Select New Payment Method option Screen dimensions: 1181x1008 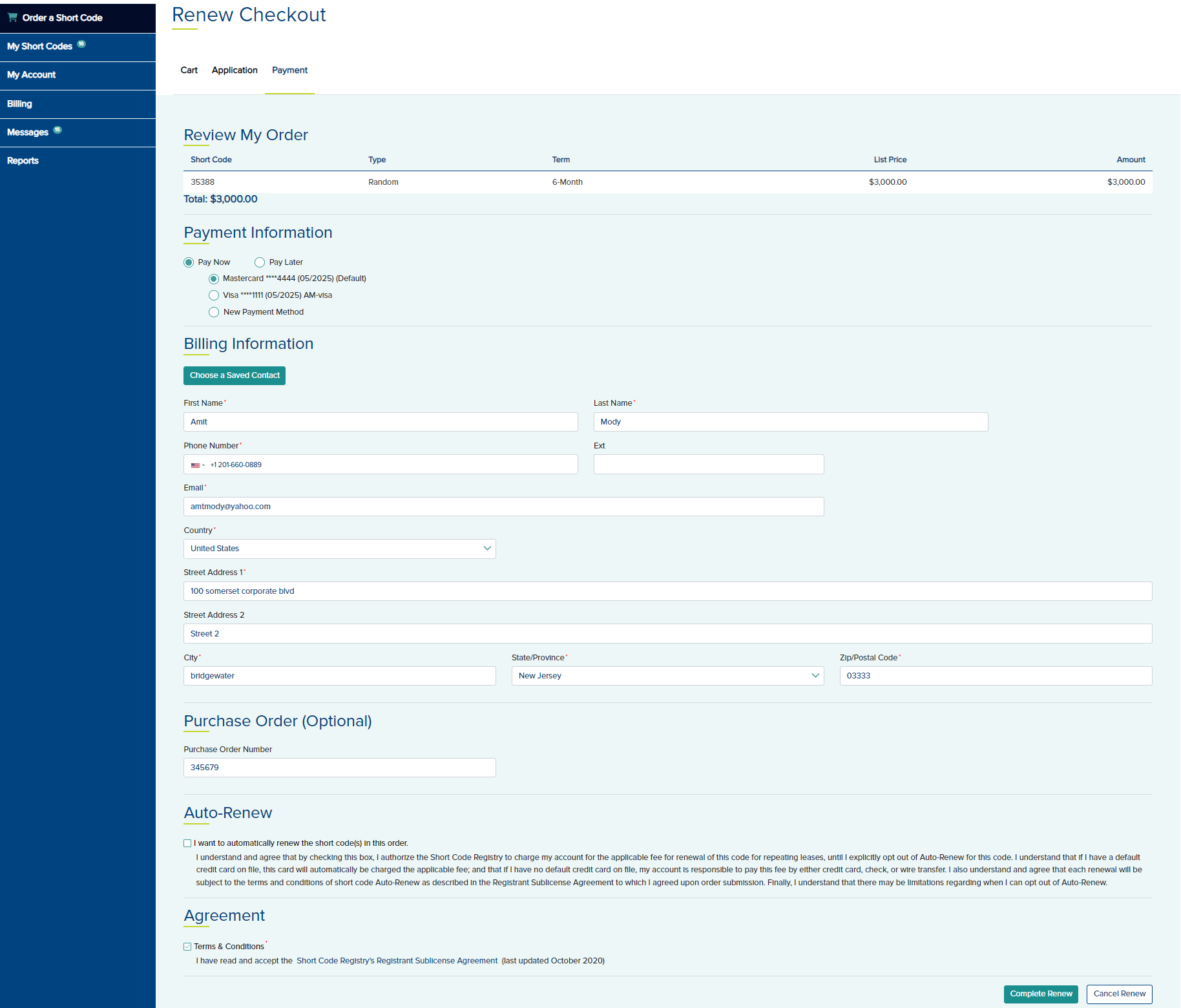pyautogui.click(x=214, y=312)
